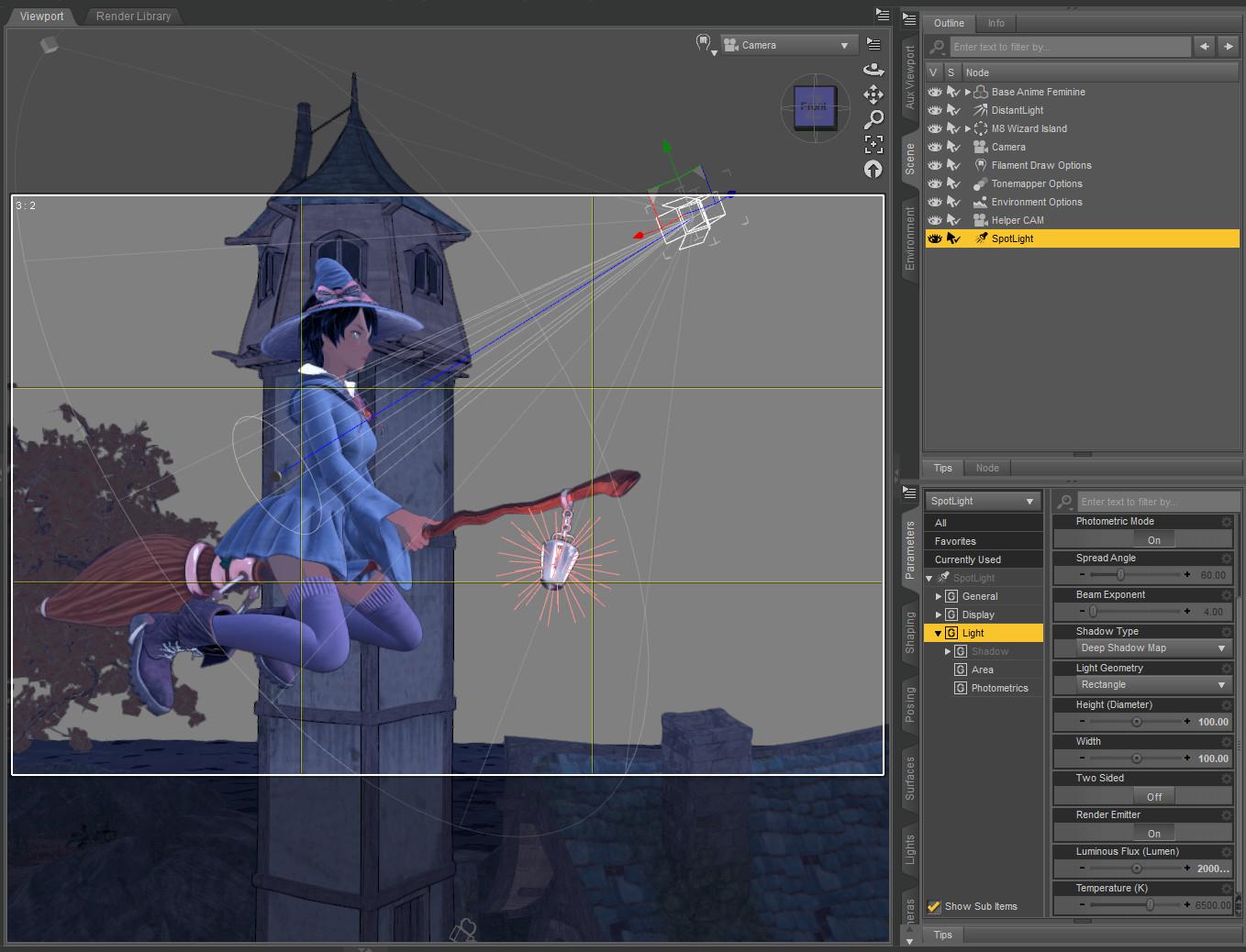Open the viewport pane options menu icon
The height and width of the screenshot is (952, 1246).
pyautogui.click(x=882, y=15)
